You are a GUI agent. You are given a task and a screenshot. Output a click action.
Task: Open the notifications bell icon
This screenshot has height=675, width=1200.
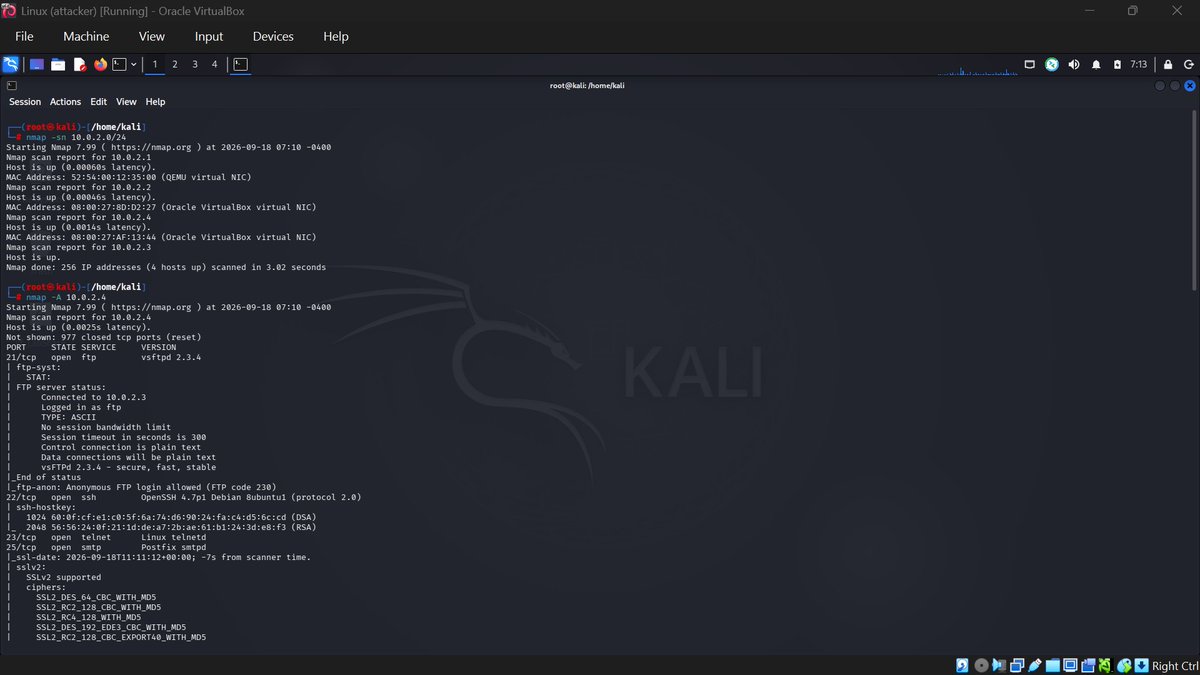[x=1096, y=65]
